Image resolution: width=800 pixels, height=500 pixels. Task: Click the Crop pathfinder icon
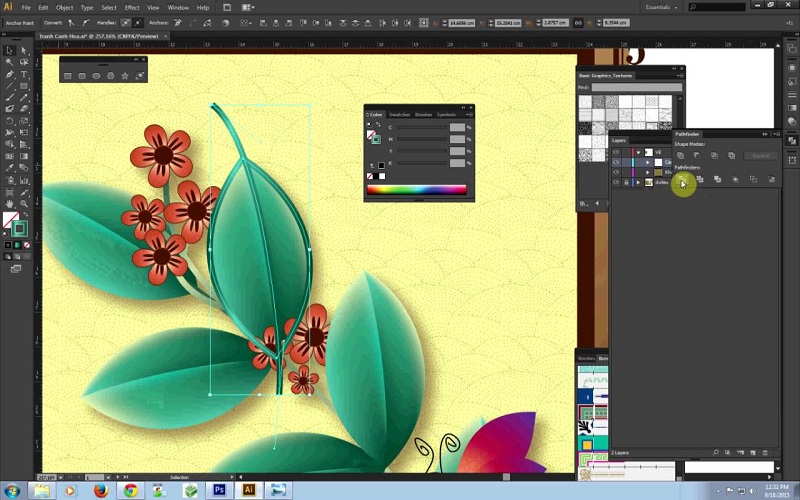coord(735,180)
